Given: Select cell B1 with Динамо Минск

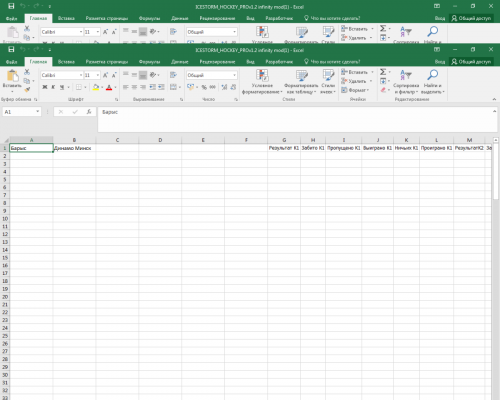Looking at the screenshot, I should click(x=74, y=148).
